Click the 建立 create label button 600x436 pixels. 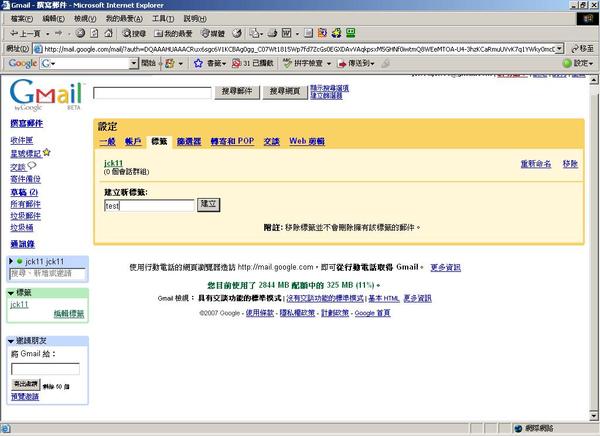click(209, 204)
